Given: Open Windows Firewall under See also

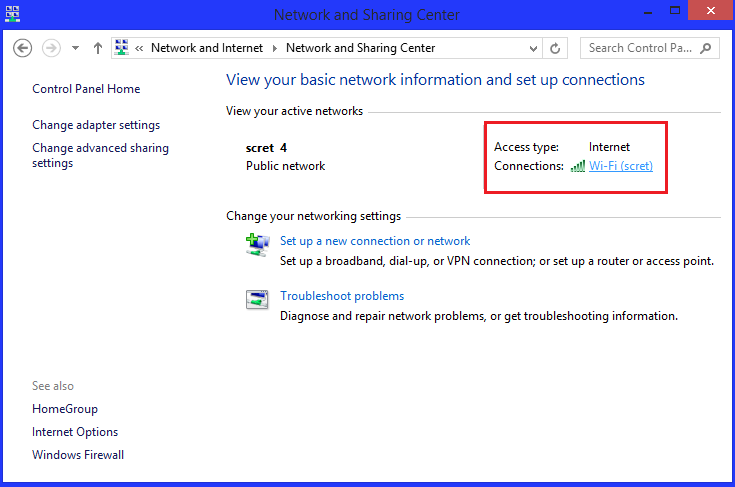Looking at the screenshot, I should click(x=78, y=455).
